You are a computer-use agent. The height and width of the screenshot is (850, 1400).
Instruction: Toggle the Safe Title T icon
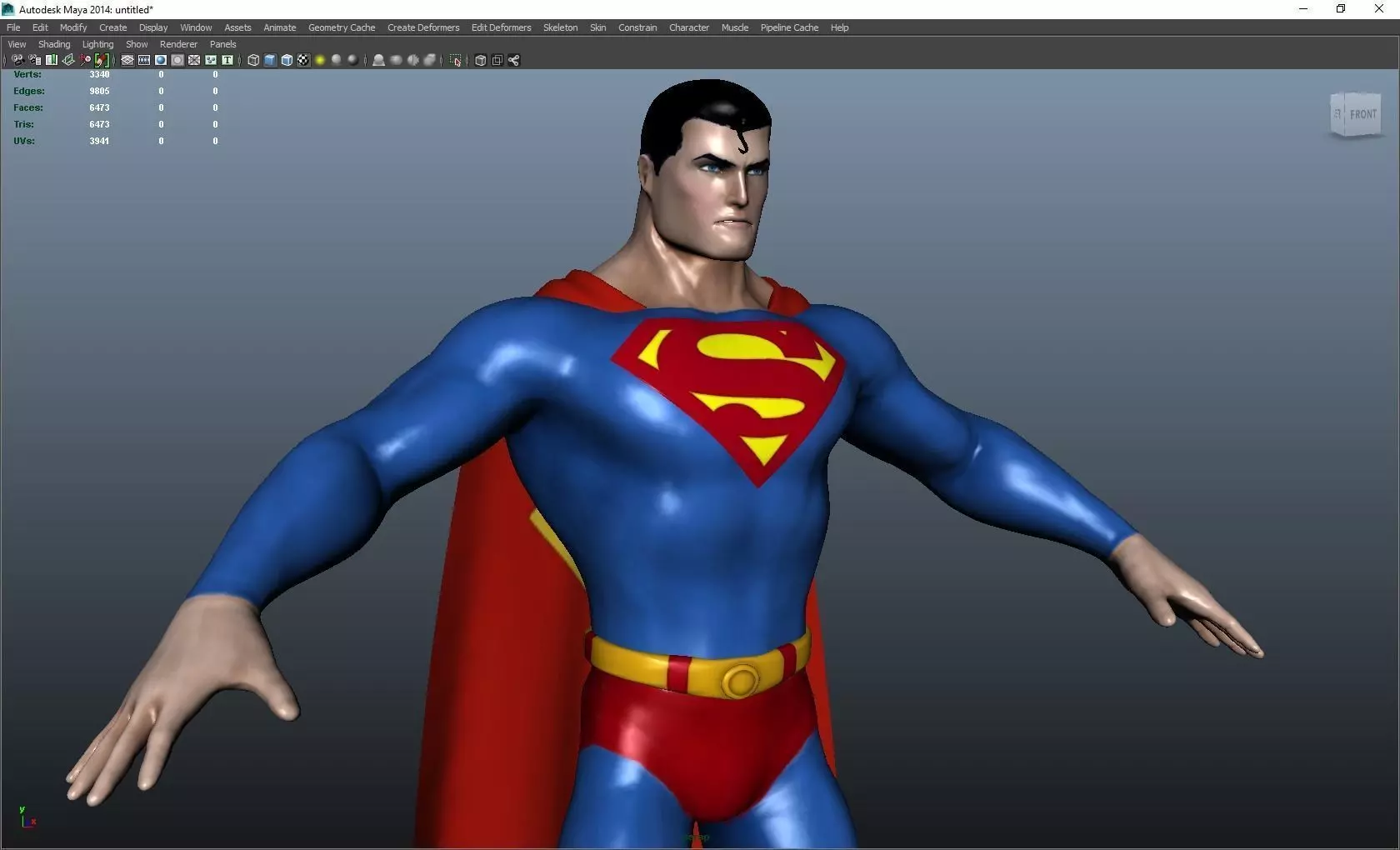click(x=227, y=60)
